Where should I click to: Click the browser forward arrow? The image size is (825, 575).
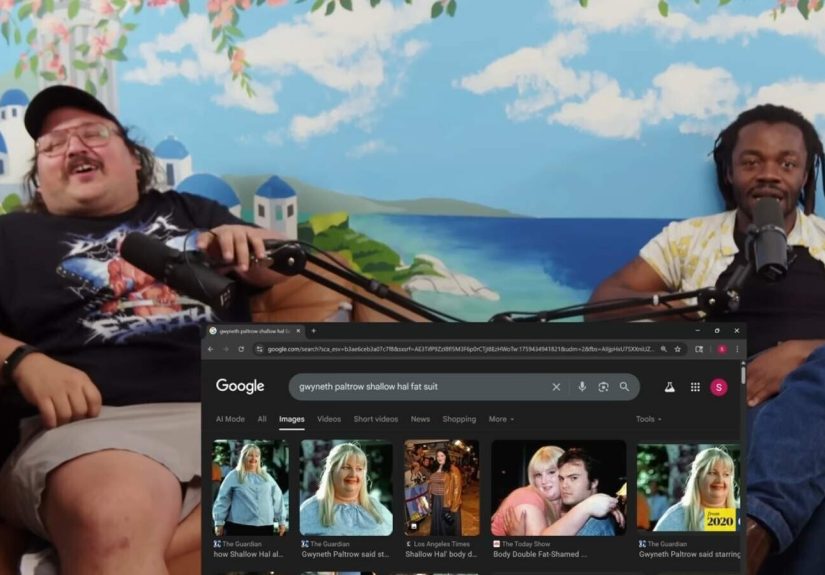(x=226, y=349)
